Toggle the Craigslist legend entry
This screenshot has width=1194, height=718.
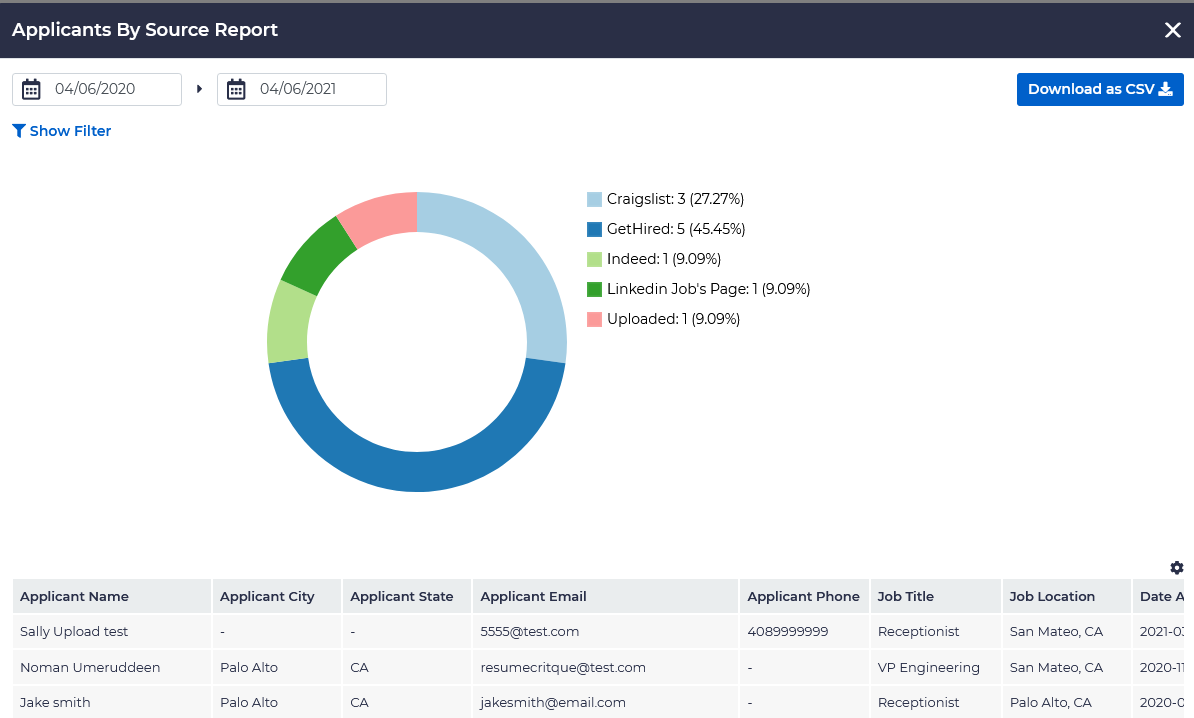pyautogui.click(x=675, y=199)
